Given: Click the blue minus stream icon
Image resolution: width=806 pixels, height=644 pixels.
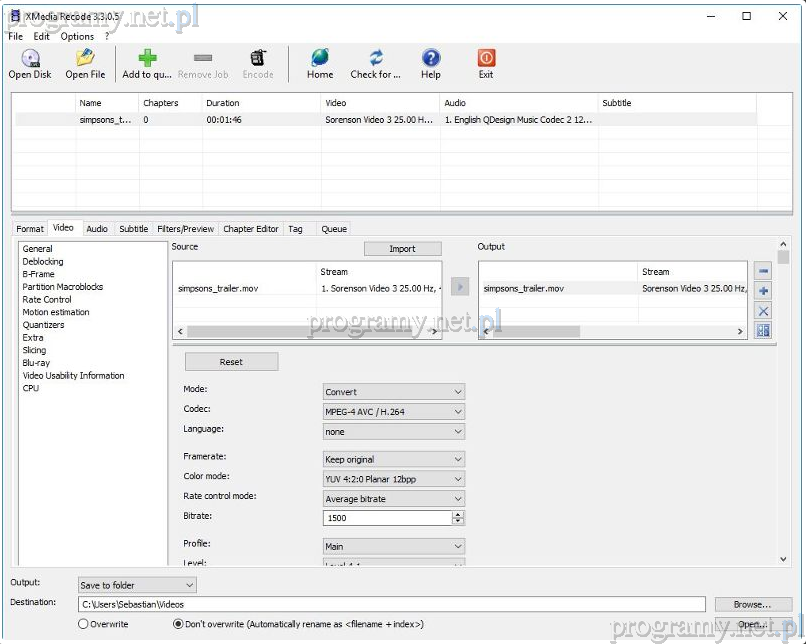Looking at the screenshot, I should pyautogui.click(x=763, y=271).
